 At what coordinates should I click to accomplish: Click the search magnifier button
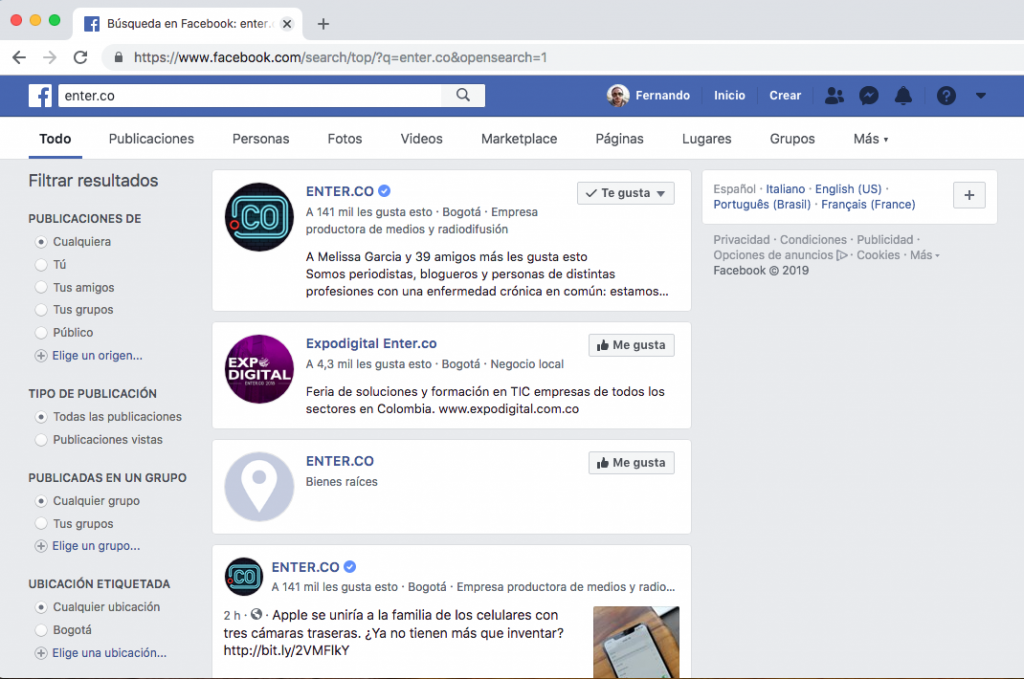point(463,95)
